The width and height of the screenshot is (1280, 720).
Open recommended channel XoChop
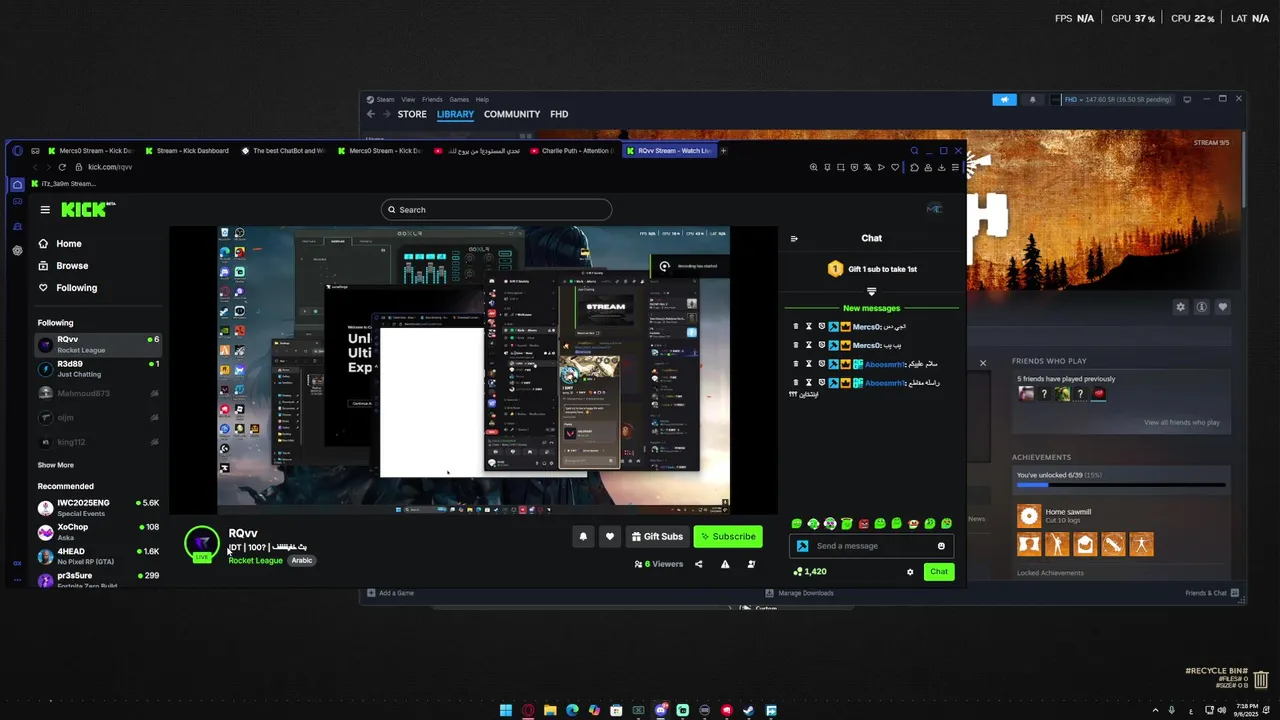coord(98,532)
